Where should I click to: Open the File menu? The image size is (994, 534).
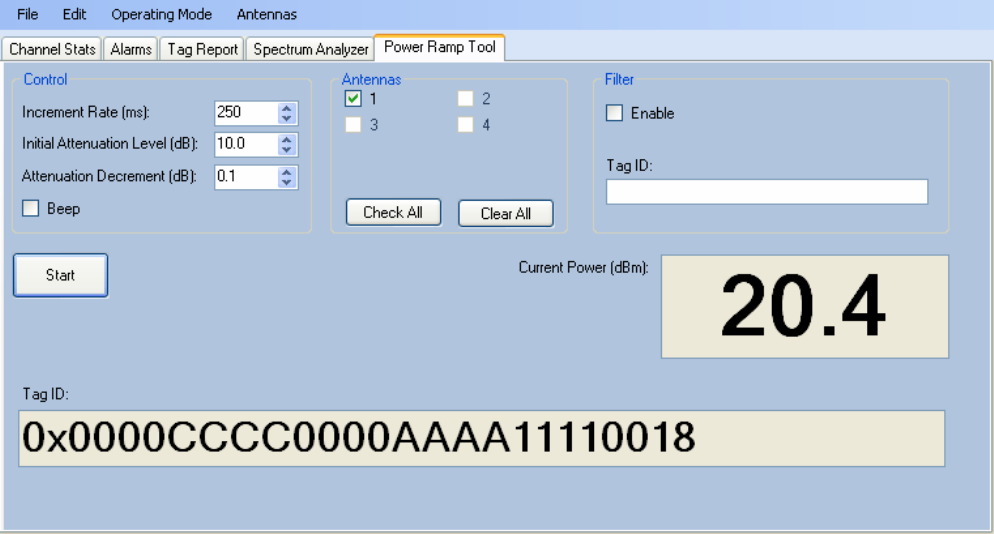pyautogui.click(x=27, y=14)
